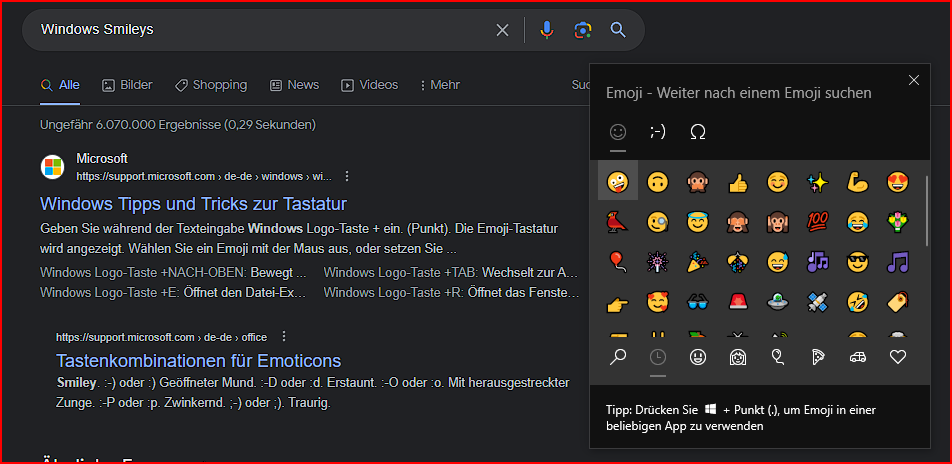Open options menu for office support result
The height and width of the screenshot is (464, 952).
(284, 337)
